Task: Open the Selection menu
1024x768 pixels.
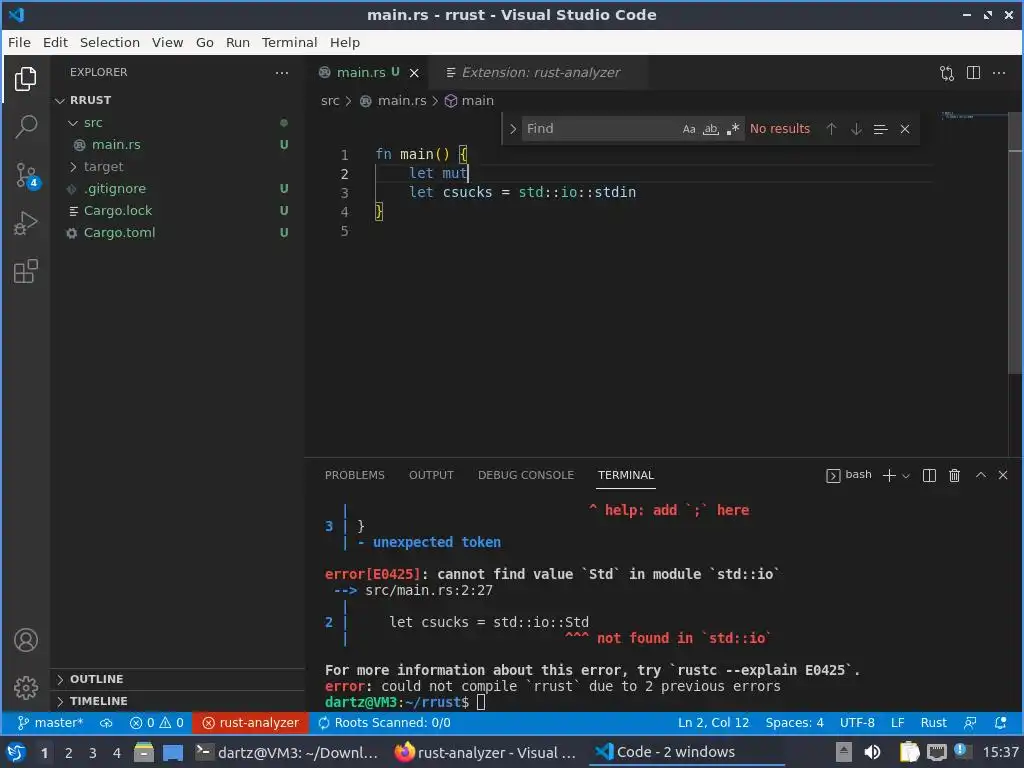Action: coord(110,42)
